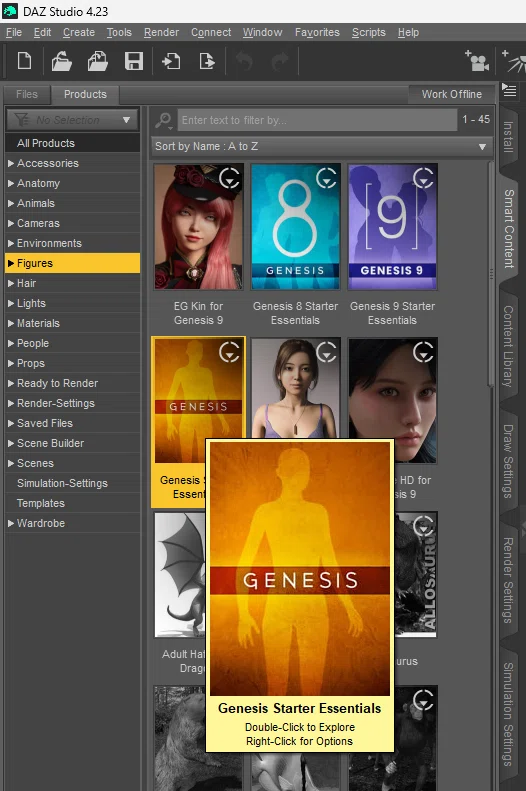Click the Work Offline button
526x791 pixels.
pos(451,94)
